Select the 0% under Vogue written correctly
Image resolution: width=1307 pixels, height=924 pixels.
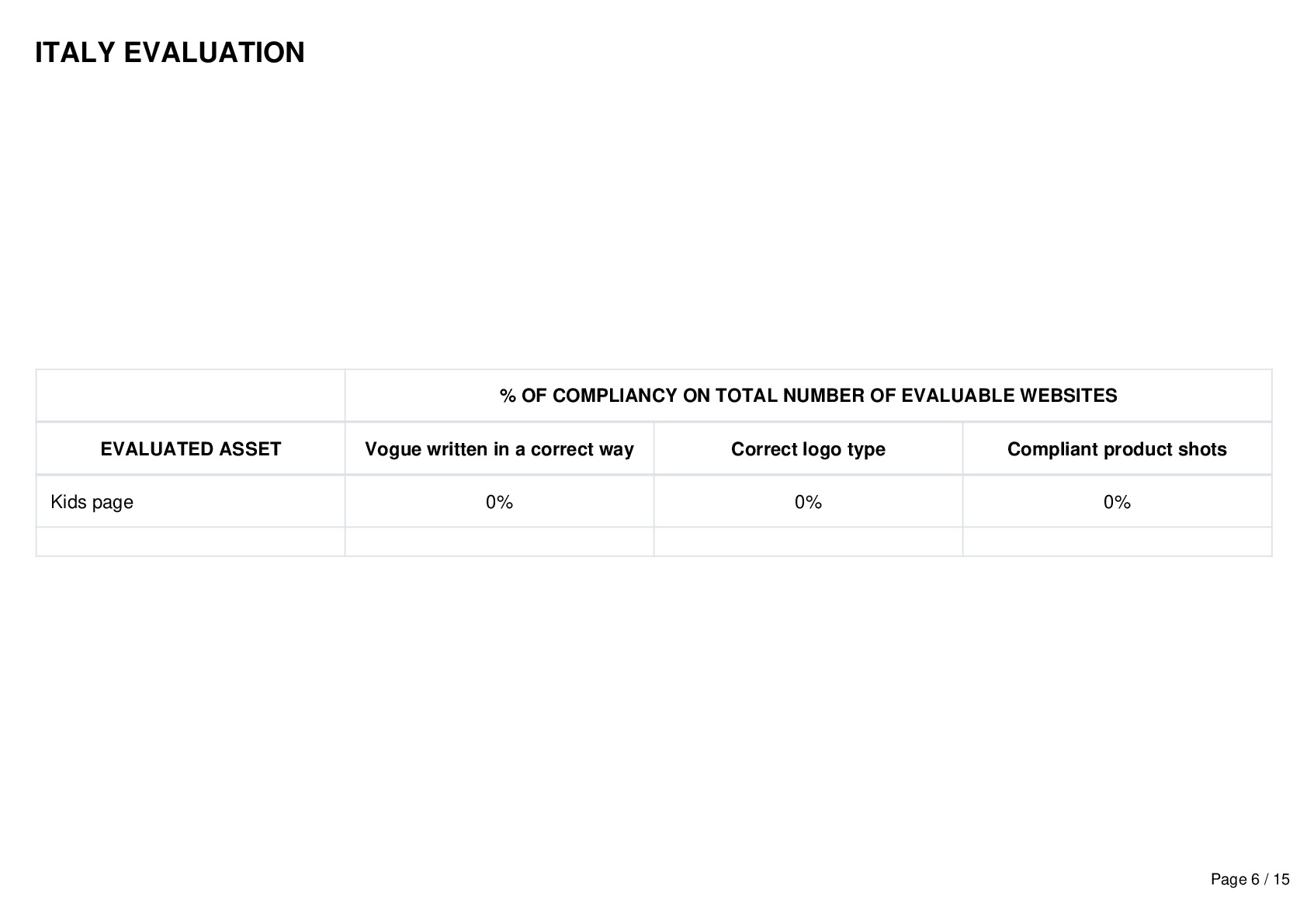click(x=499, y=502)
